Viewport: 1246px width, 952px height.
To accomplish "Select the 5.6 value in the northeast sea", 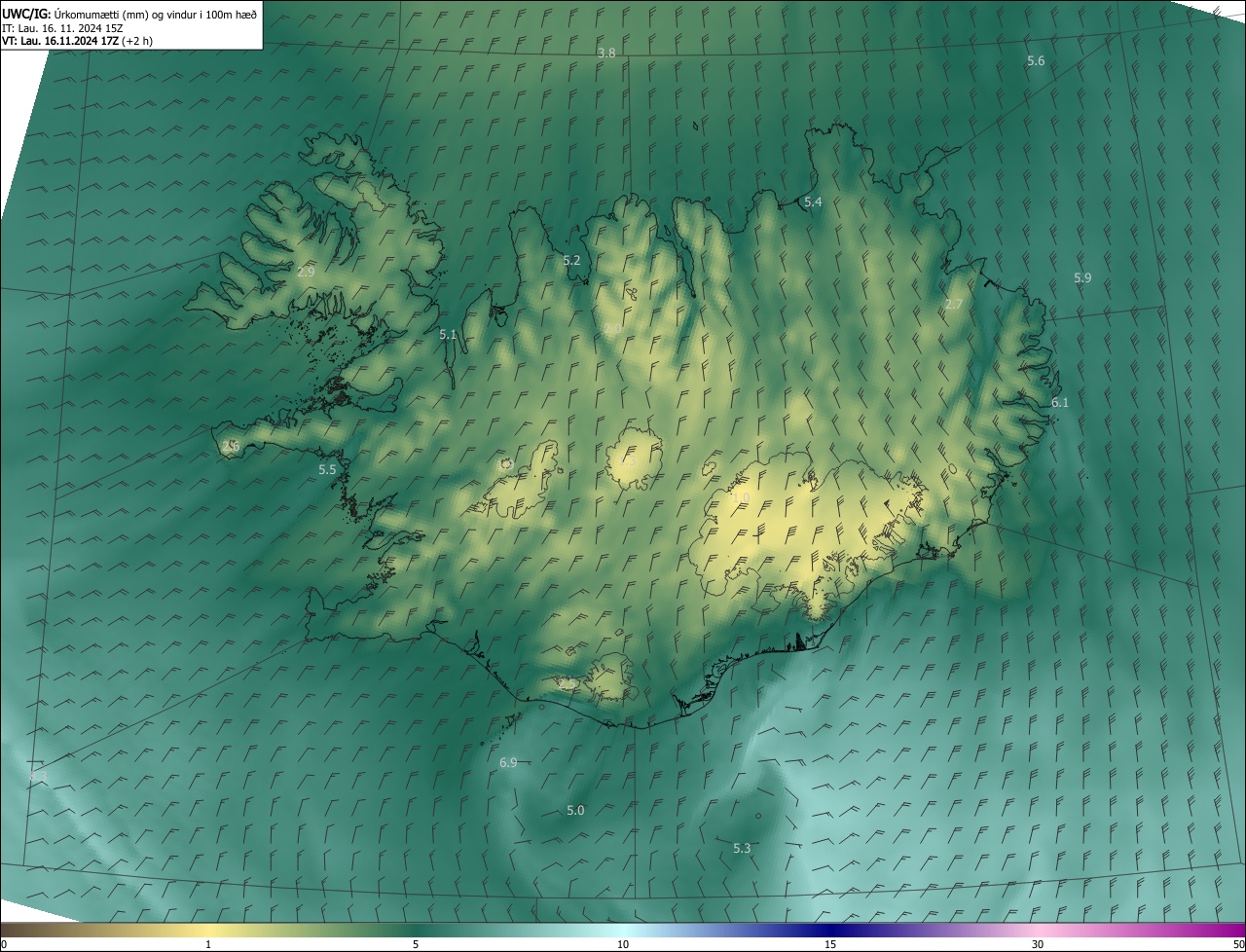I will click(1036, 61).
